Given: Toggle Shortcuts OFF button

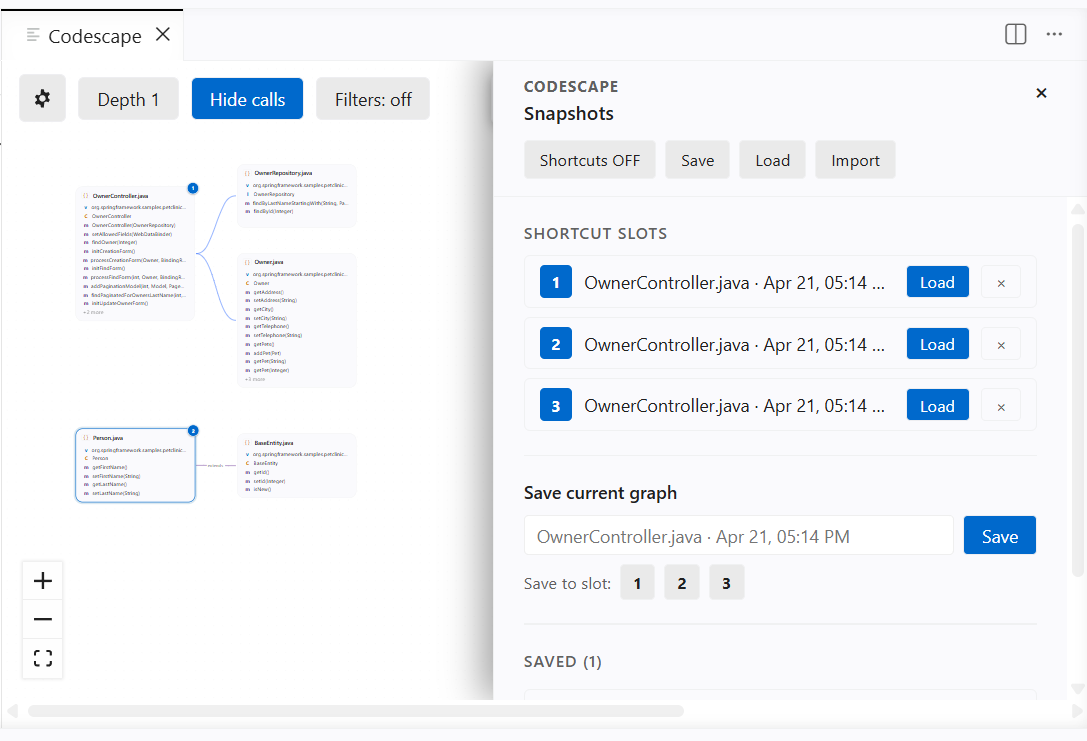Looking at the screenshot, I should point(590,160).
